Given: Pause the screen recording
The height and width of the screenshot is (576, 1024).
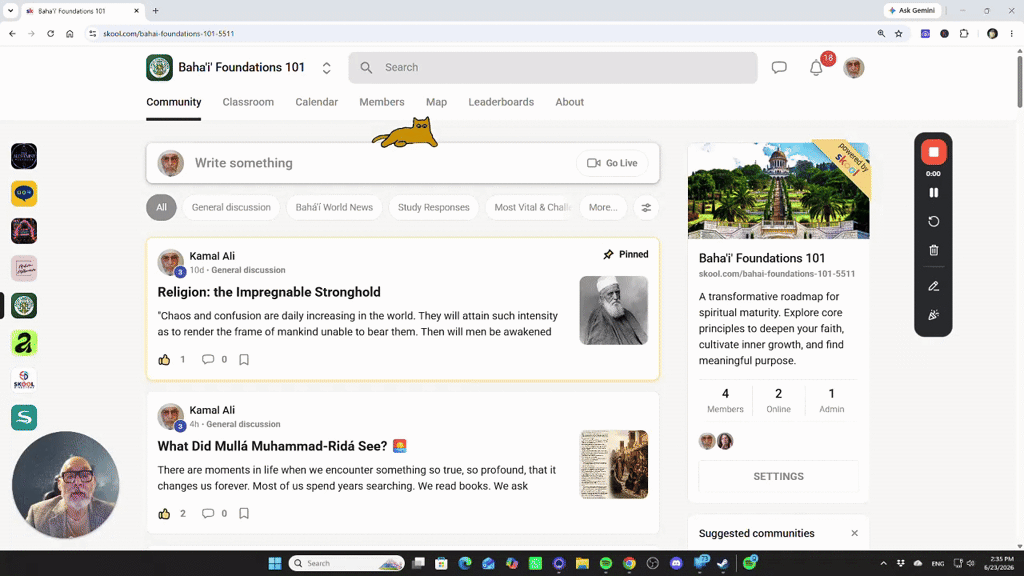Looking at the screenshot, I should (933, 193).
